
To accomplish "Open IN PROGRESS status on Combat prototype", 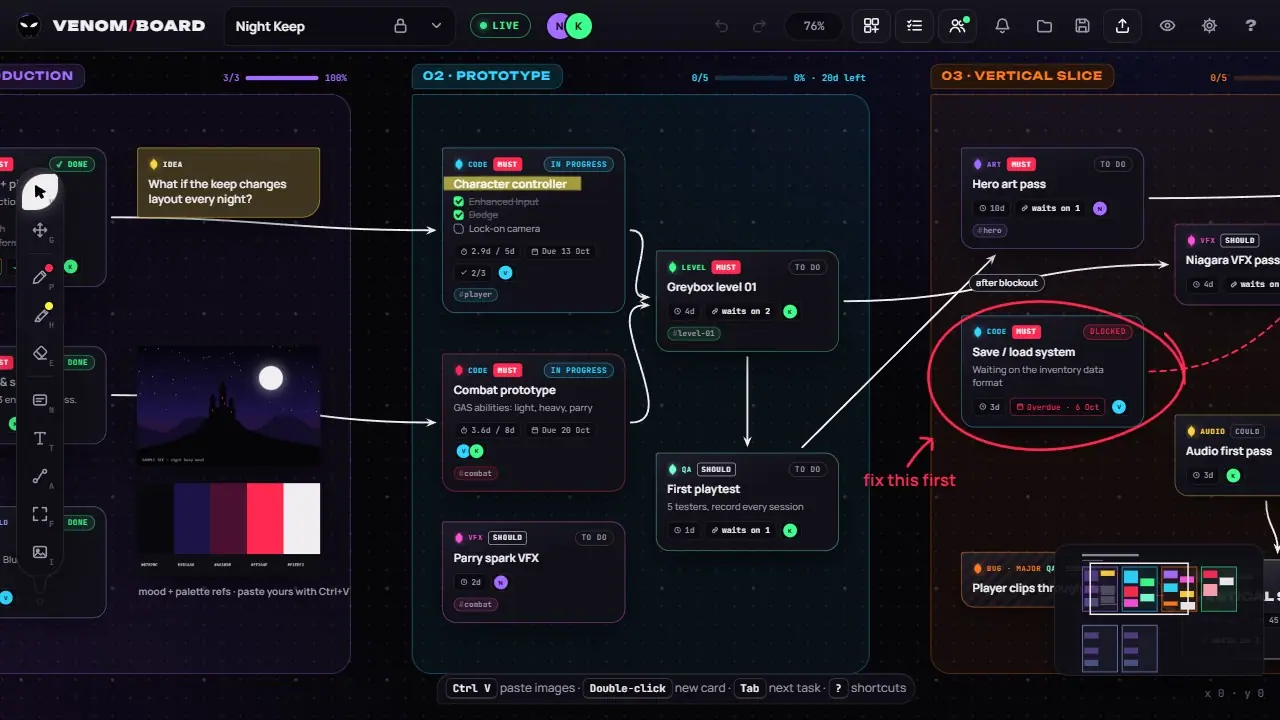I will (578, 370).
